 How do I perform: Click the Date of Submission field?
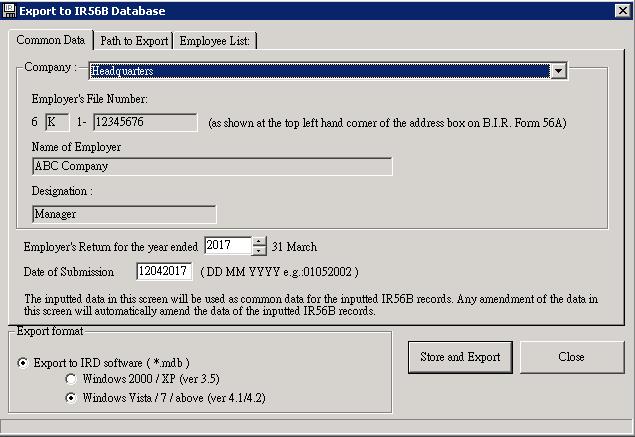point(164,271)
